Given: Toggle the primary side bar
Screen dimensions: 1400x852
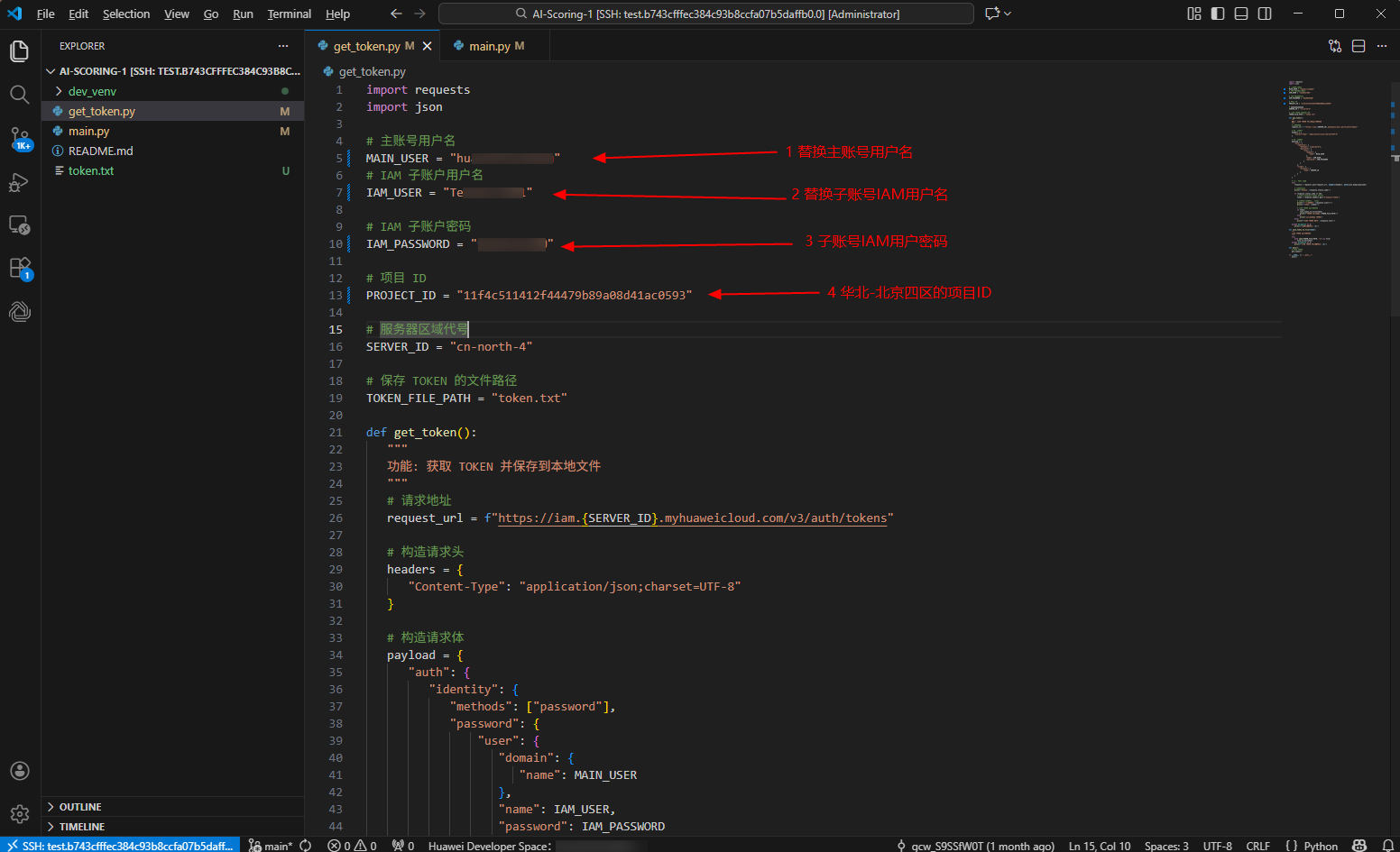Looking at the screenshot, I should tap(1218, 14).
